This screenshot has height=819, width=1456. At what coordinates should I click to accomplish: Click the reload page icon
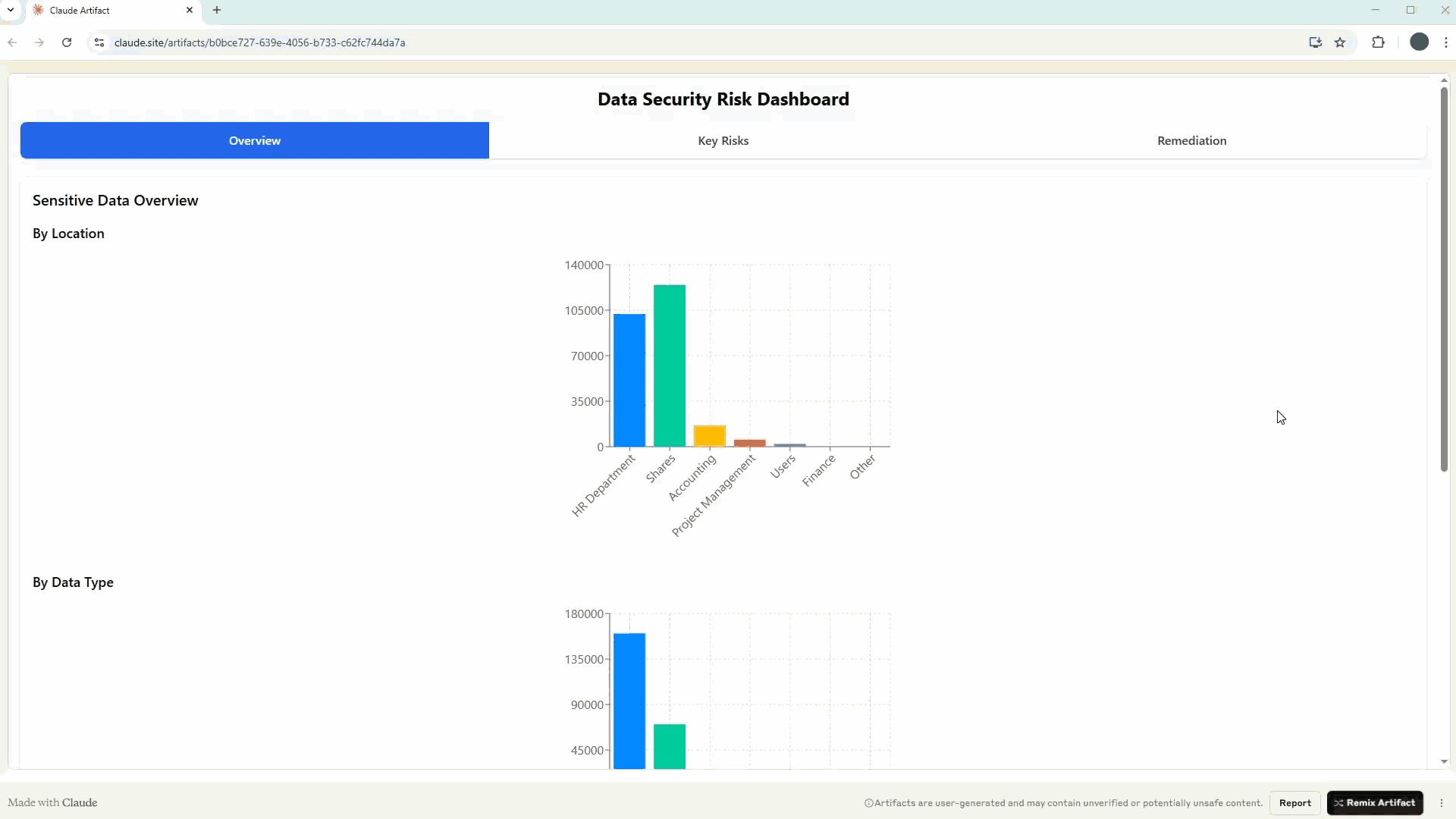[67, 42]
